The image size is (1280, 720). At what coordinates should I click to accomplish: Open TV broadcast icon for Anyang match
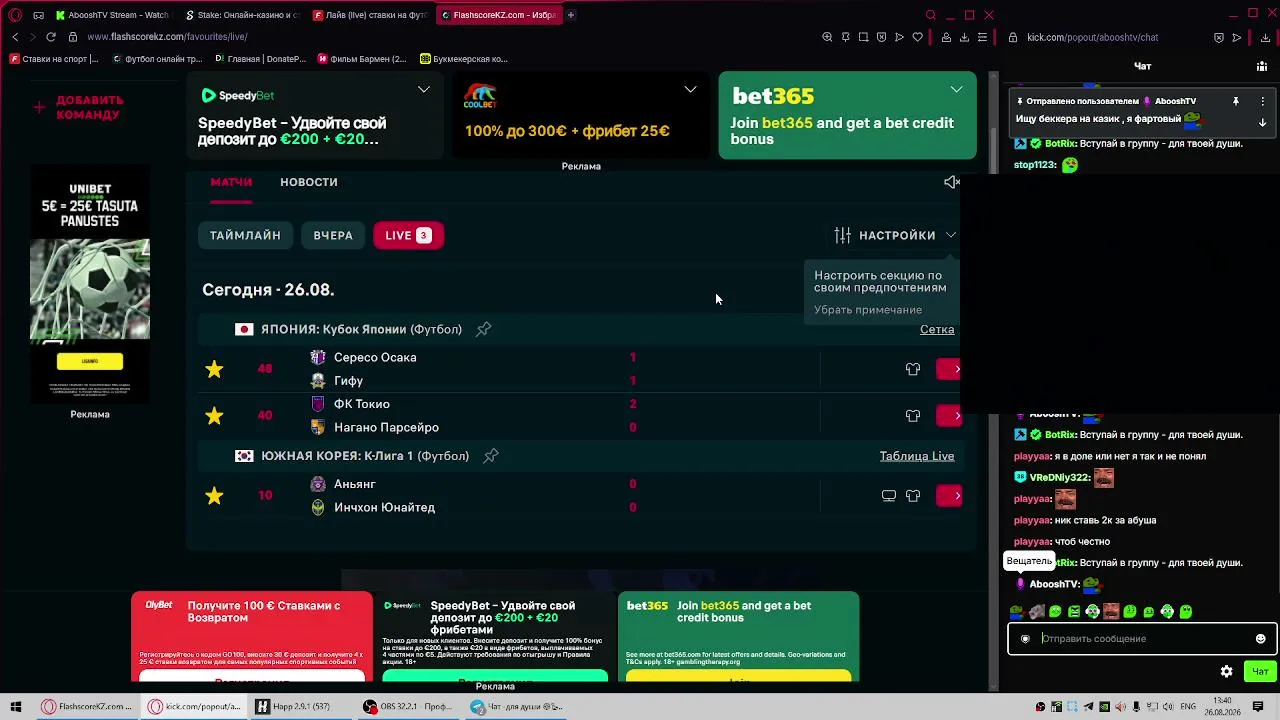click(889, 495)
